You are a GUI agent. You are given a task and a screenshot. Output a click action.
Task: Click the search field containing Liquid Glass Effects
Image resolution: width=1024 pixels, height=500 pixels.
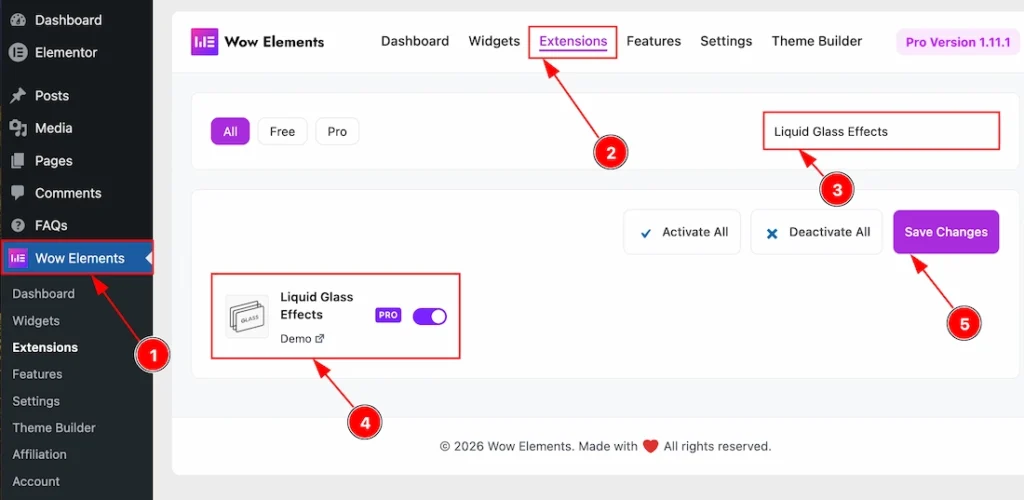pyautogui.click(x=881, y=131)
